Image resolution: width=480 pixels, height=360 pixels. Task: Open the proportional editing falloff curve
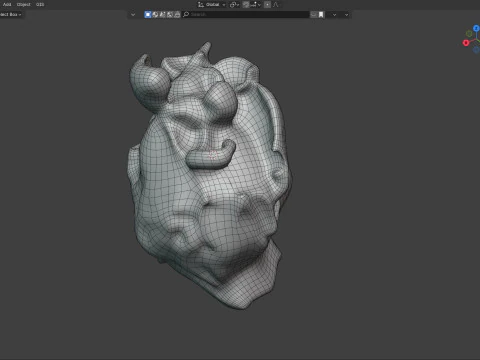click(276, 5)
